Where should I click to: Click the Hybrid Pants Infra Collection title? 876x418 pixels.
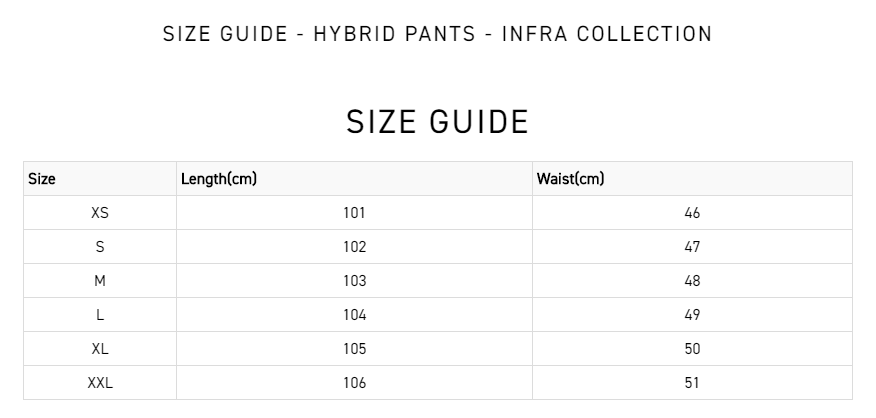click(437, 34)
